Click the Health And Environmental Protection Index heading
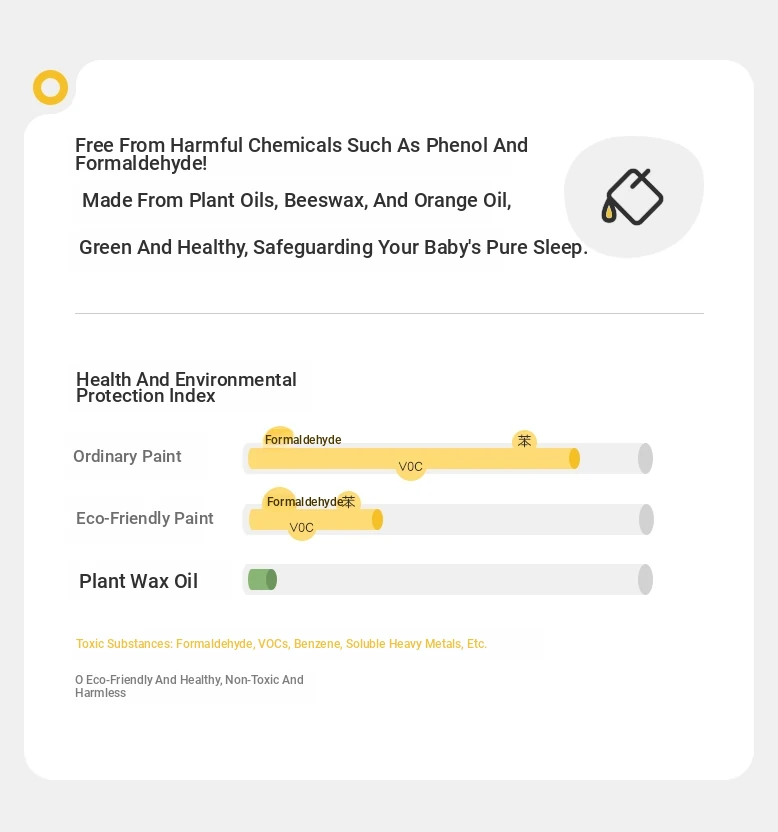 click(186, 387)
